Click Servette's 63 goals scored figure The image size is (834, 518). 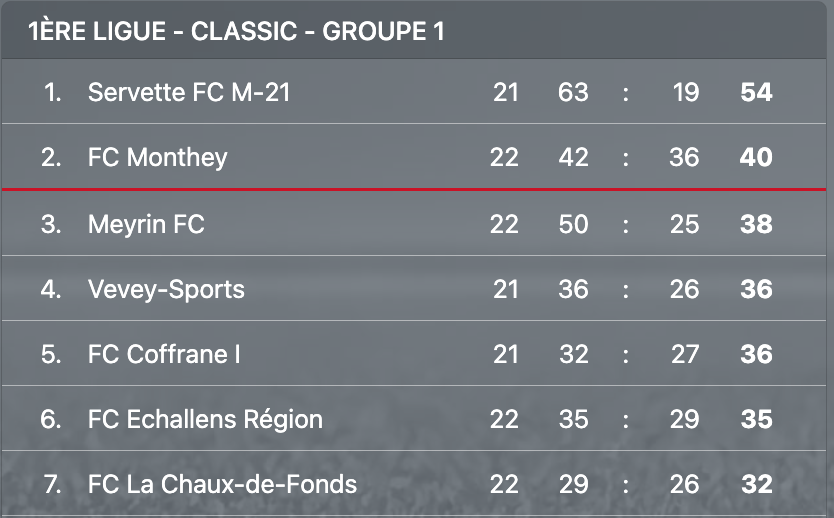[573, 92]
